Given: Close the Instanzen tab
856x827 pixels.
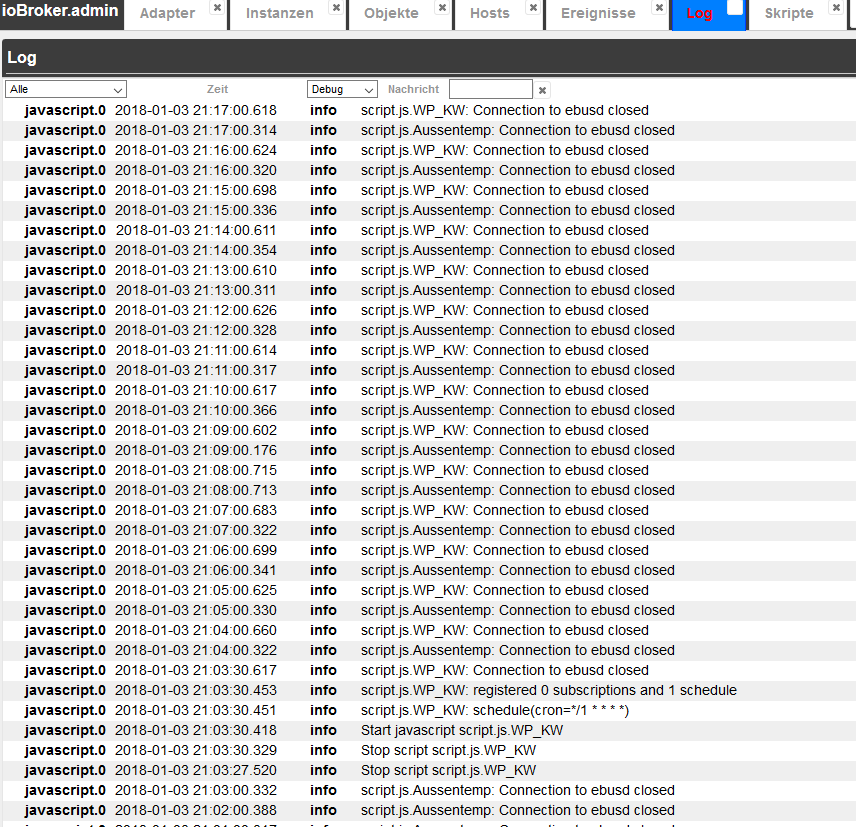Looking at the screenshot, I should click(336, 8).
